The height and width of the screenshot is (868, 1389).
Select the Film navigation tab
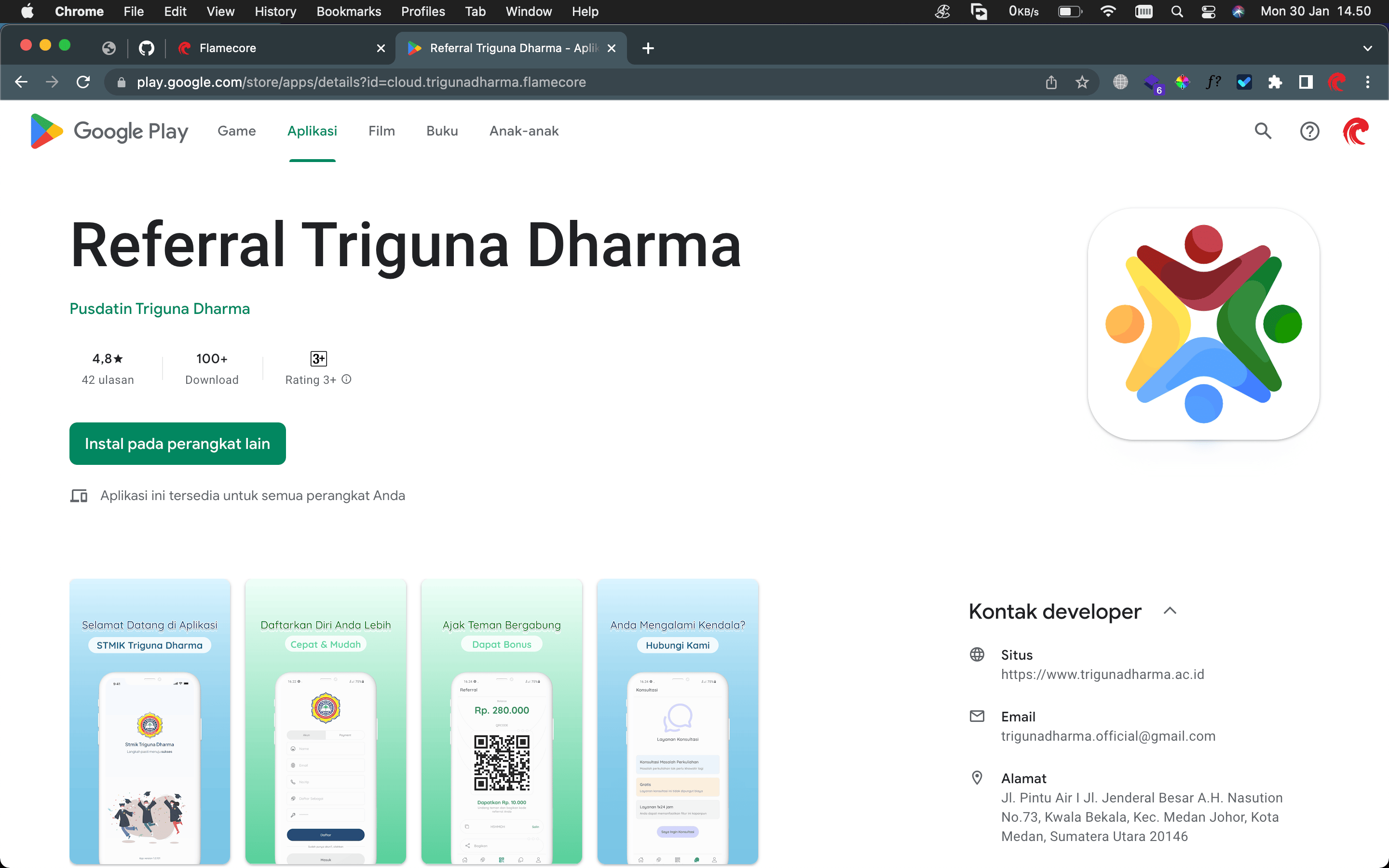[x=381, y=131]
